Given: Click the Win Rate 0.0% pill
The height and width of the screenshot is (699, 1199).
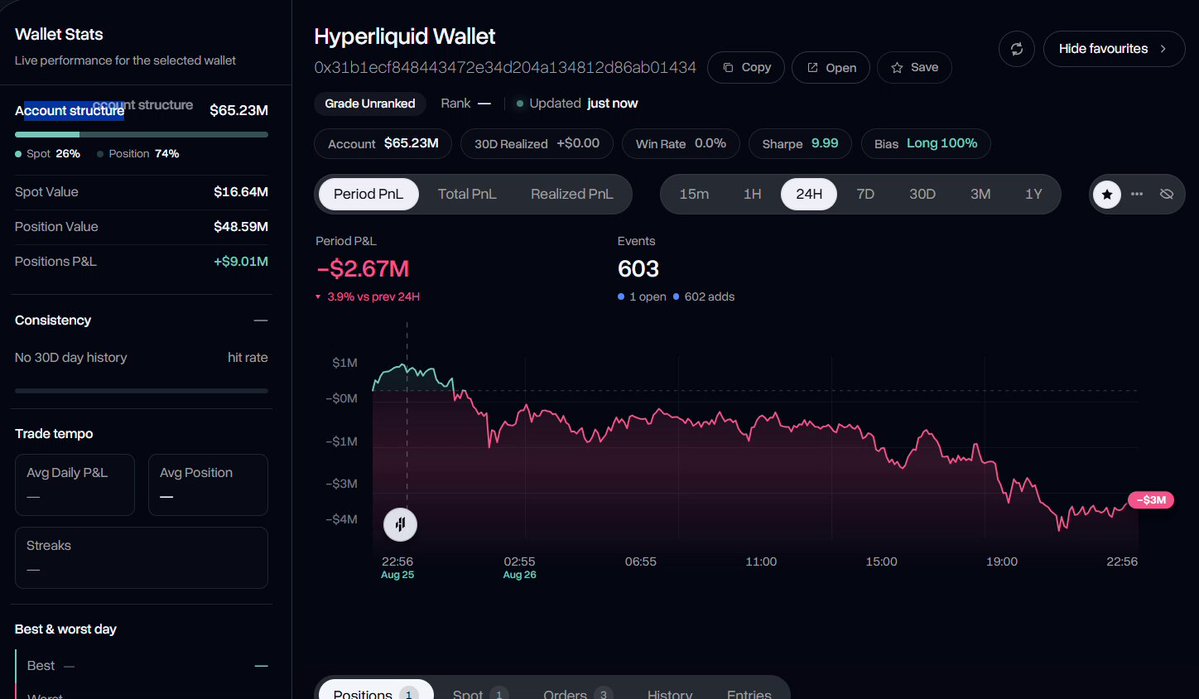Looking at the screenshot, I should [x=681, y=144].
